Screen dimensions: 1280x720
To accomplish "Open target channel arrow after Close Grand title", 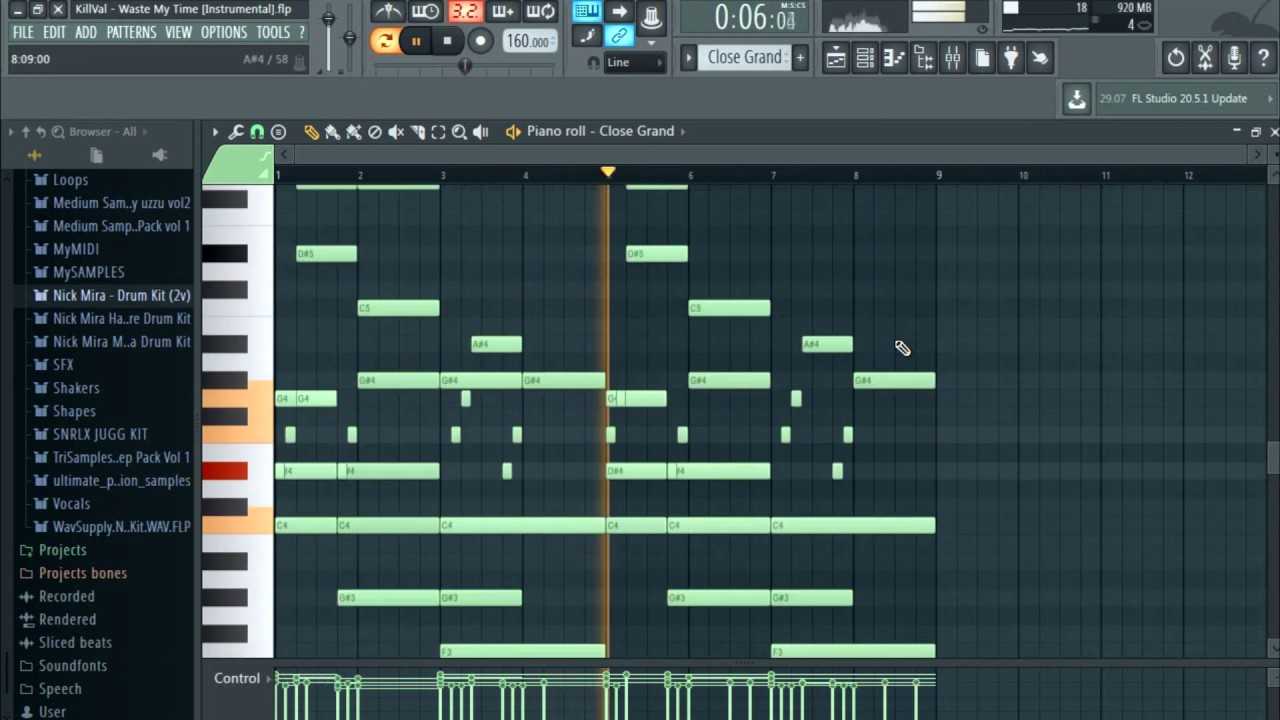I will click(x=683, y=131).
